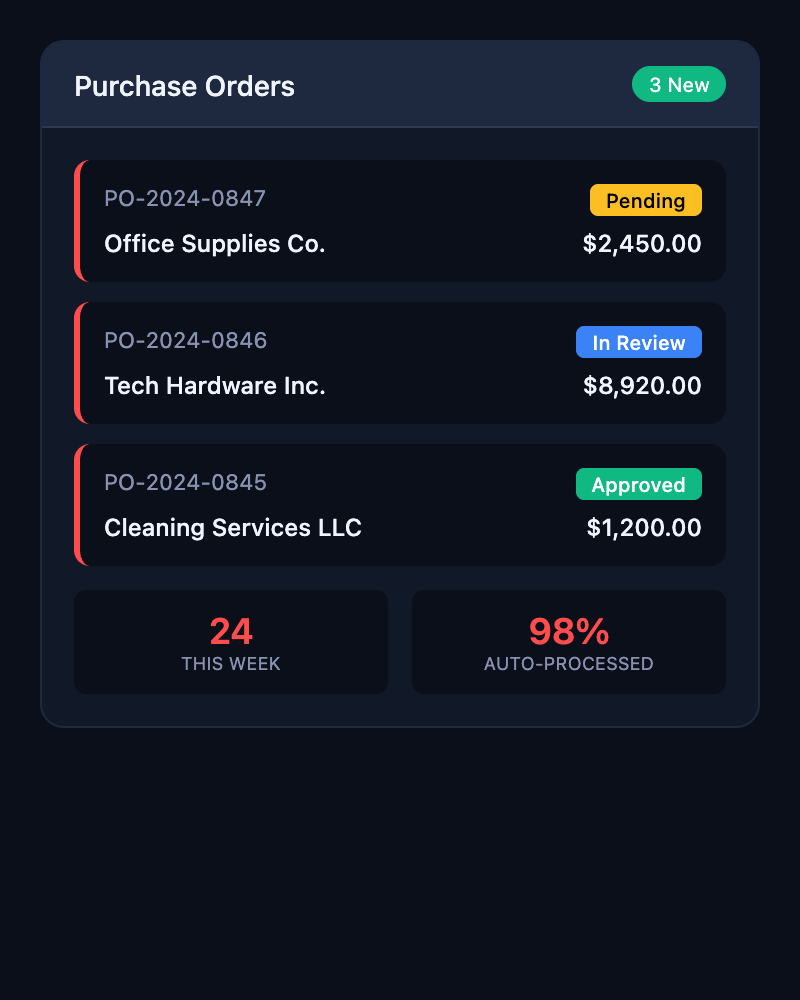800x1000 pixels.
Task: Click the $1,200.00 amount for Cleaning Services
Action: (643, 528)
